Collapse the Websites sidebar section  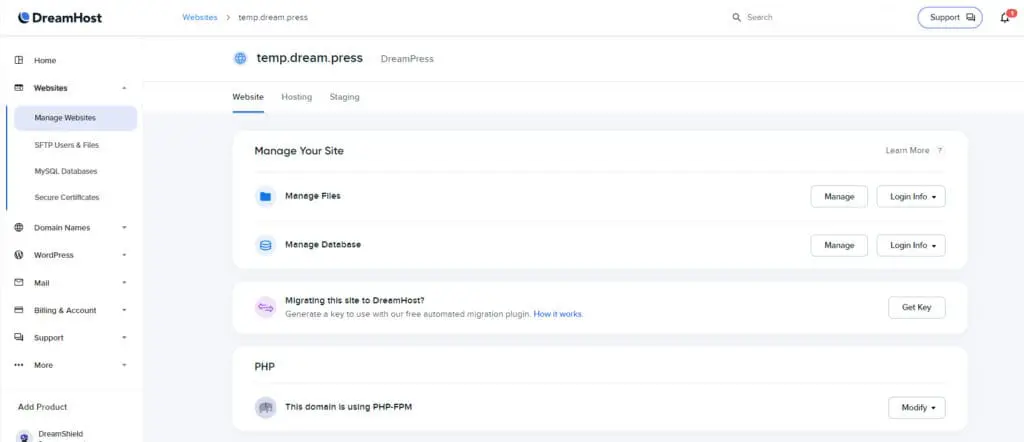point(124,88)
